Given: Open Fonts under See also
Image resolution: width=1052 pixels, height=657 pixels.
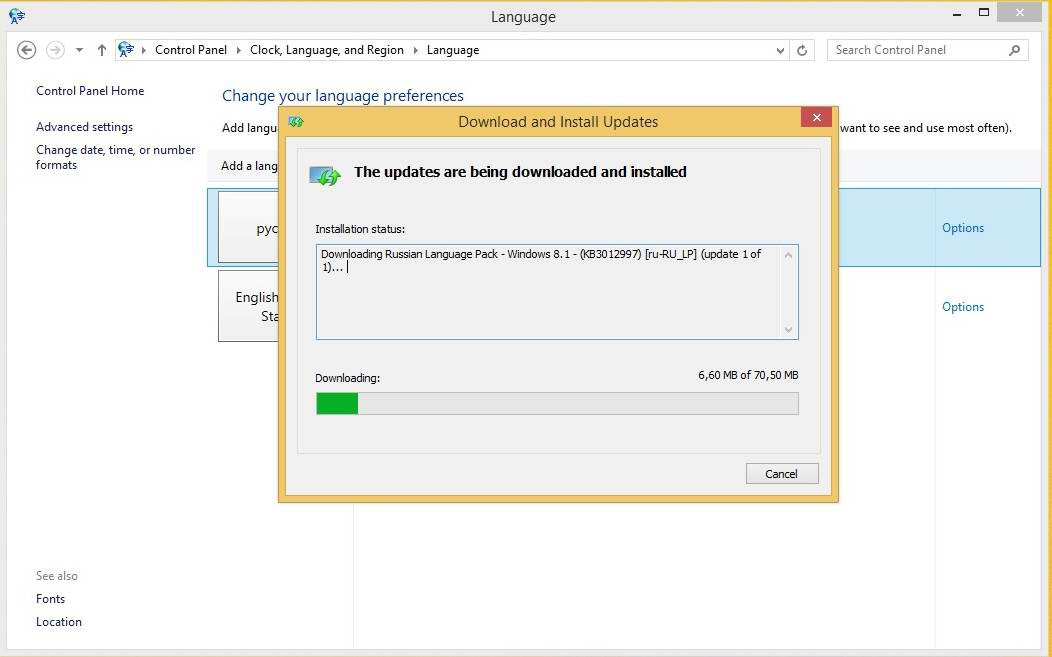Looking at the screenshot, I should point(50,599).
